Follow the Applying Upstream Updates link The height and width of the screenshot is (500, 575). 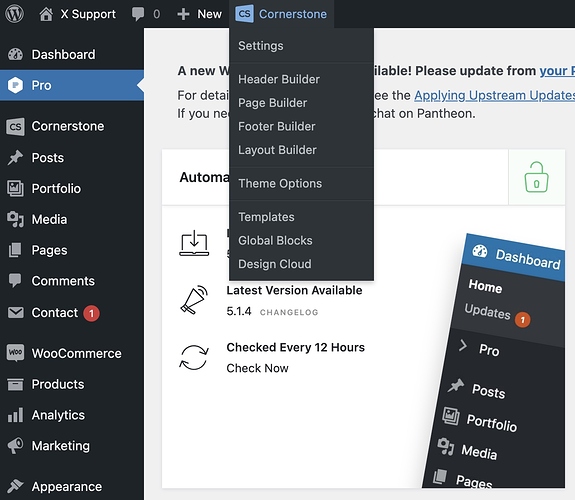[494, 95]
